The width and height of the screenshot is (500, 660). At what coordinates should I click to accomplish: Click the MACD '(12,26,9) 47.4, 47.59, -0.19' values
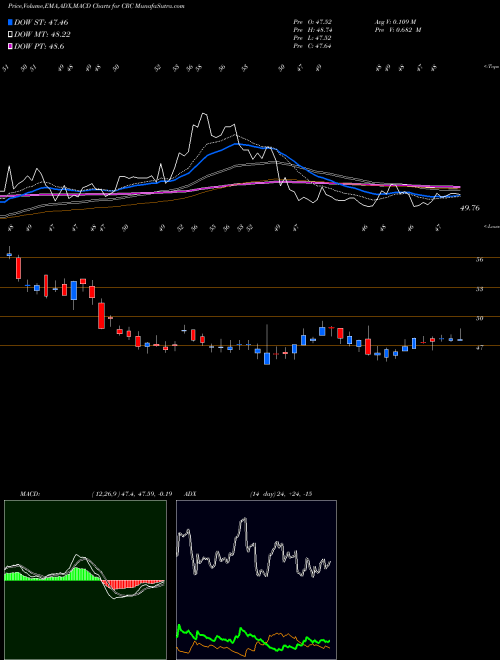point(131,494)
